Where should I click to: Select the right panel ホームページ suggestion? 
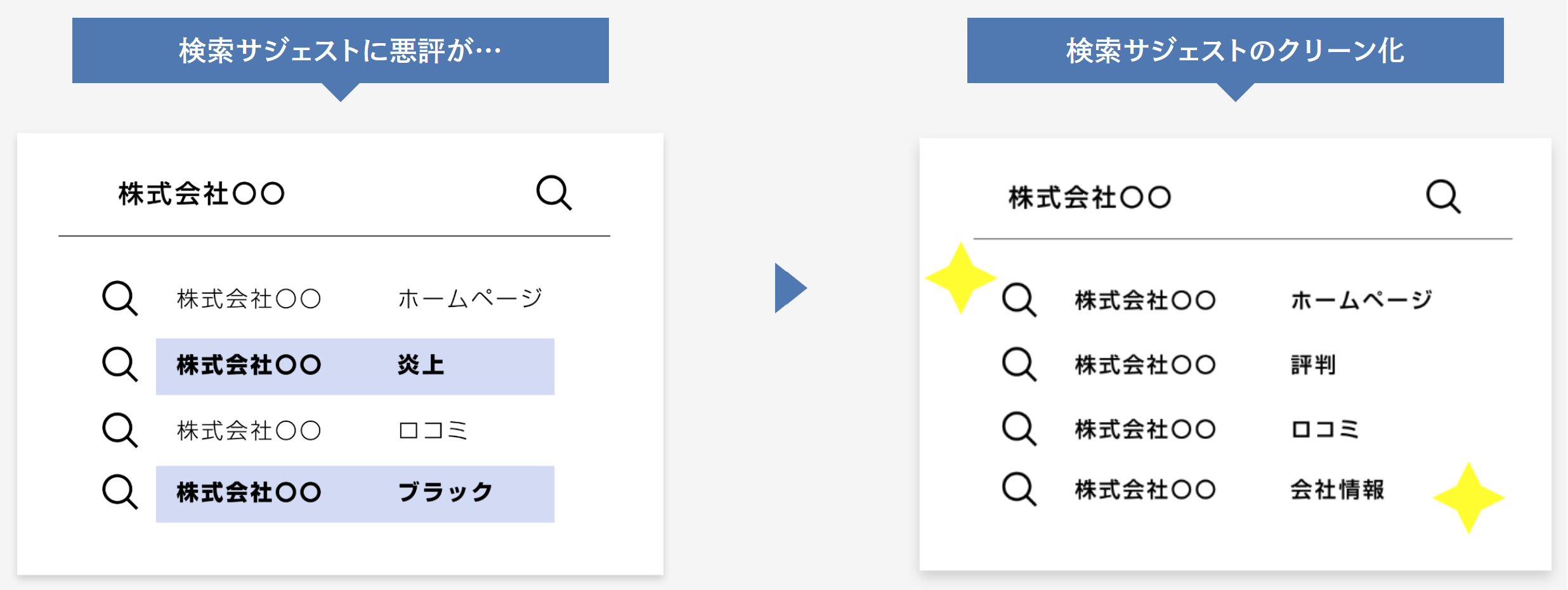pos(1253,299)
